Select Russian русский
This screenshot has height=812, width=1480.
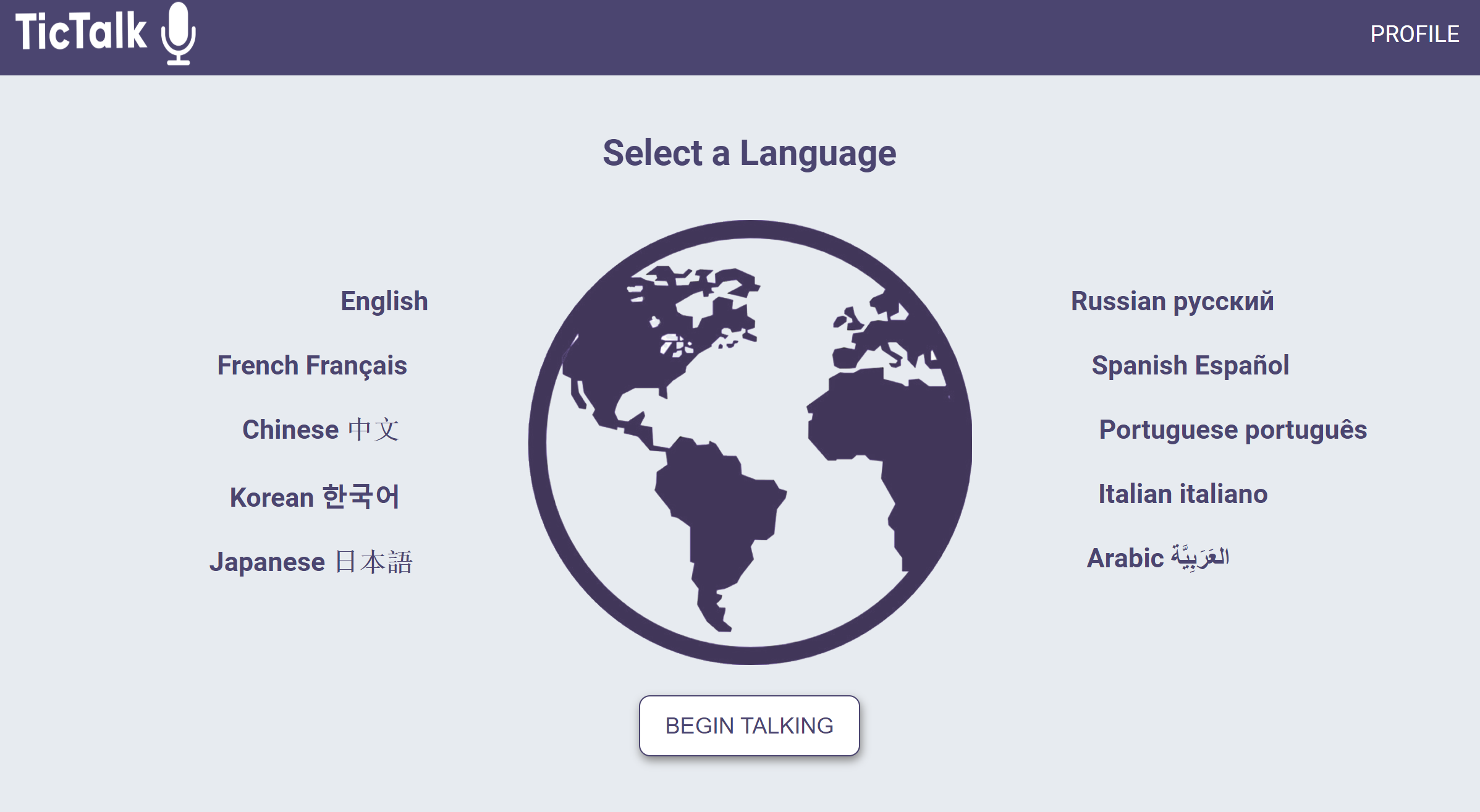point(1172,302)
